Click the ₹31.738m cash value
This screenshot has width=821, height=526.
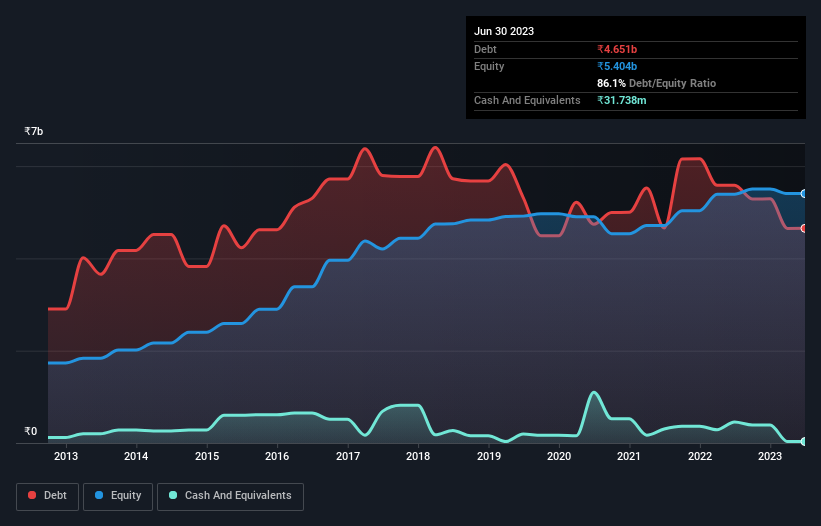(x=622, y=100)
